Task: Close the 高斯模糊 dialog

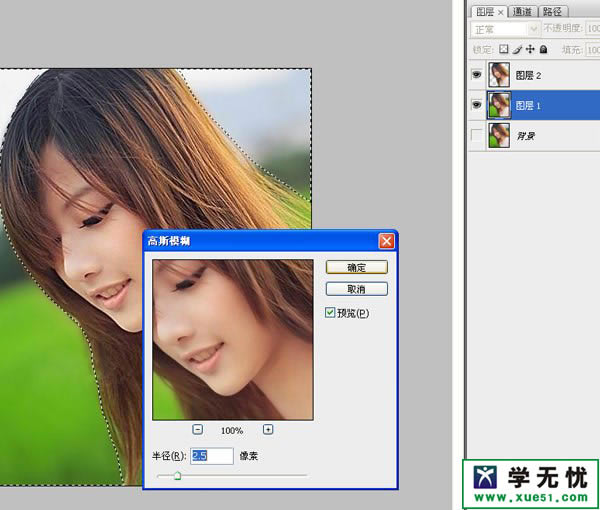Action: click(386, 241)
